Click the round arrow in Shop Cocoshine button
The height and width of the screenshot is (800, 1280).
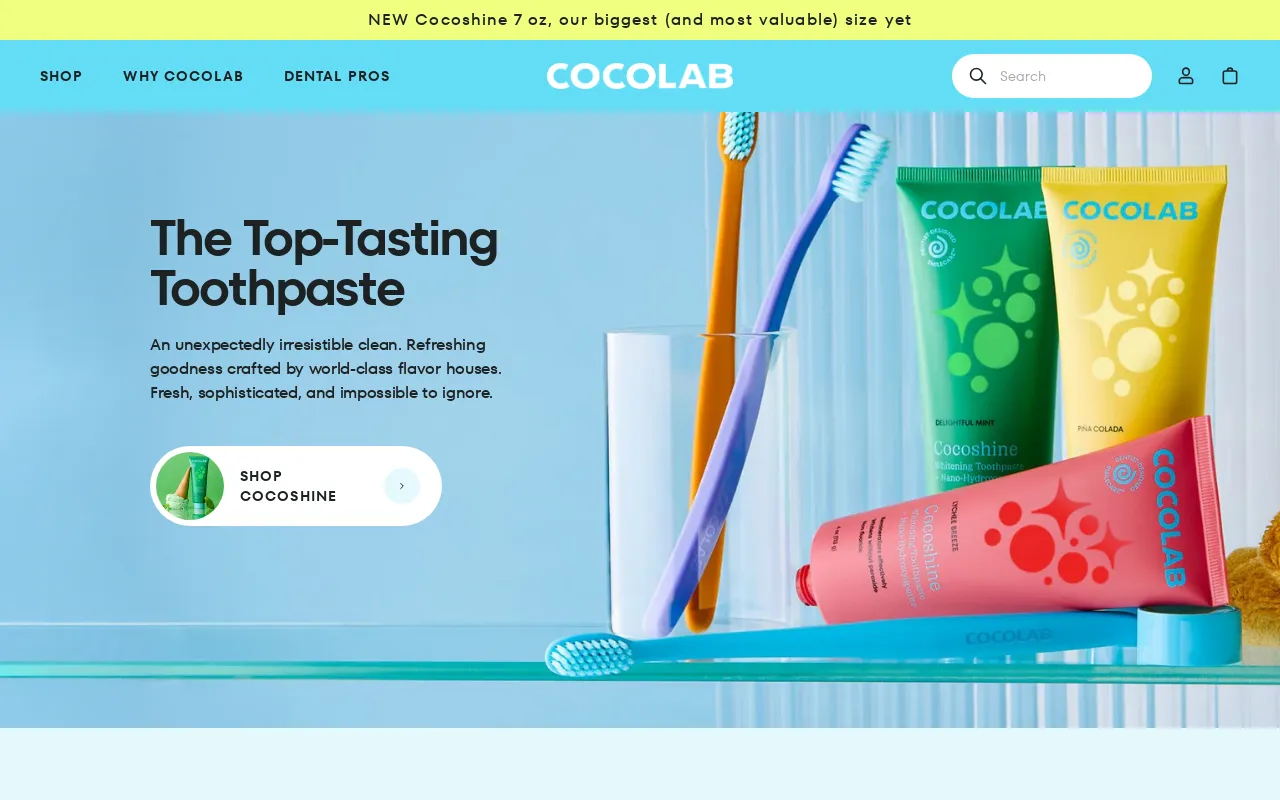coord(402,486)
